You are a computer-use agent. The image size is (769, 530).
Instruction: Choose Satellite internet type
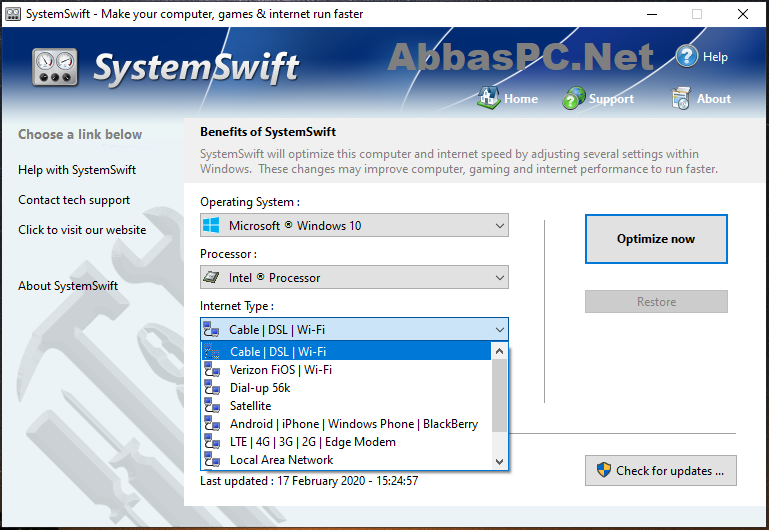click(x=346, y=405)
